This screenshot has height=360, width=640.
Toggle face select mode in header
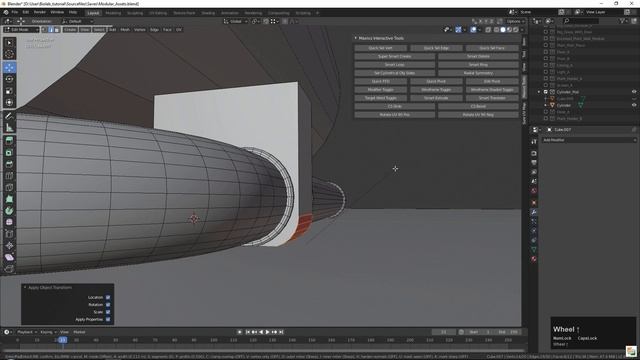pyautogui.click(x=57, y=30)
